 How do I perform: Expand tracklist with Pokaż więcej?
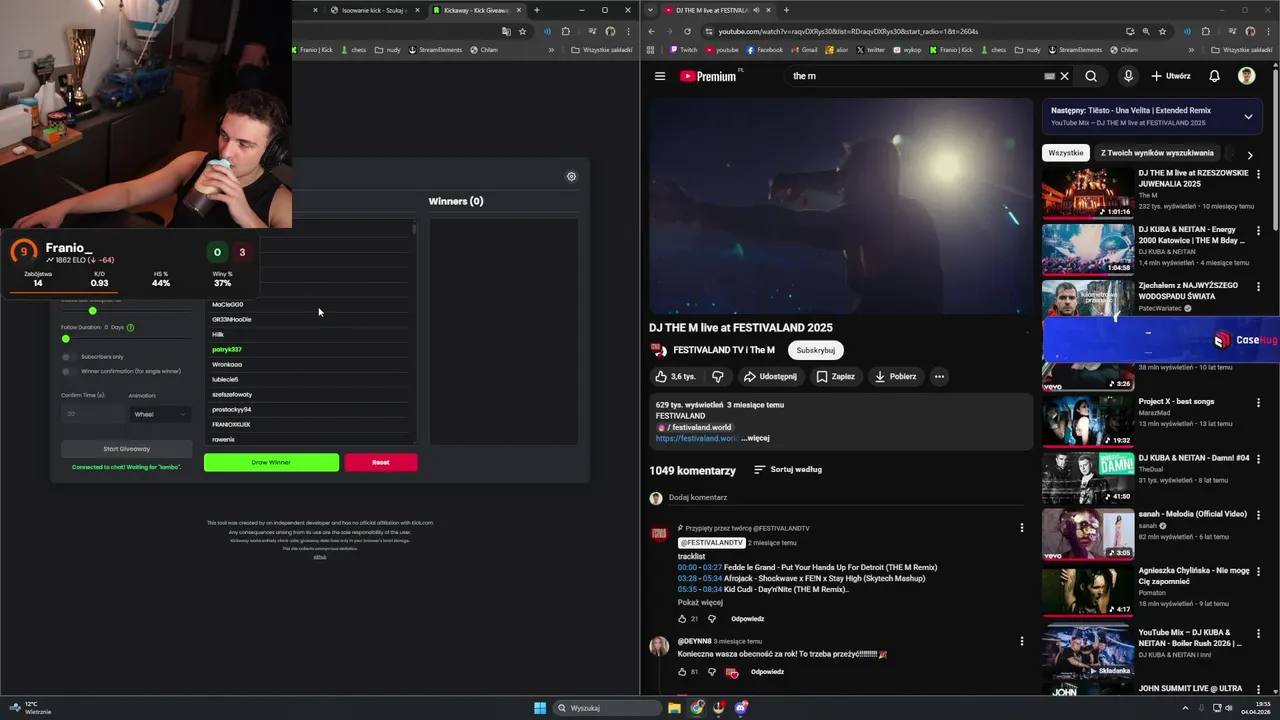click(700, 602)
